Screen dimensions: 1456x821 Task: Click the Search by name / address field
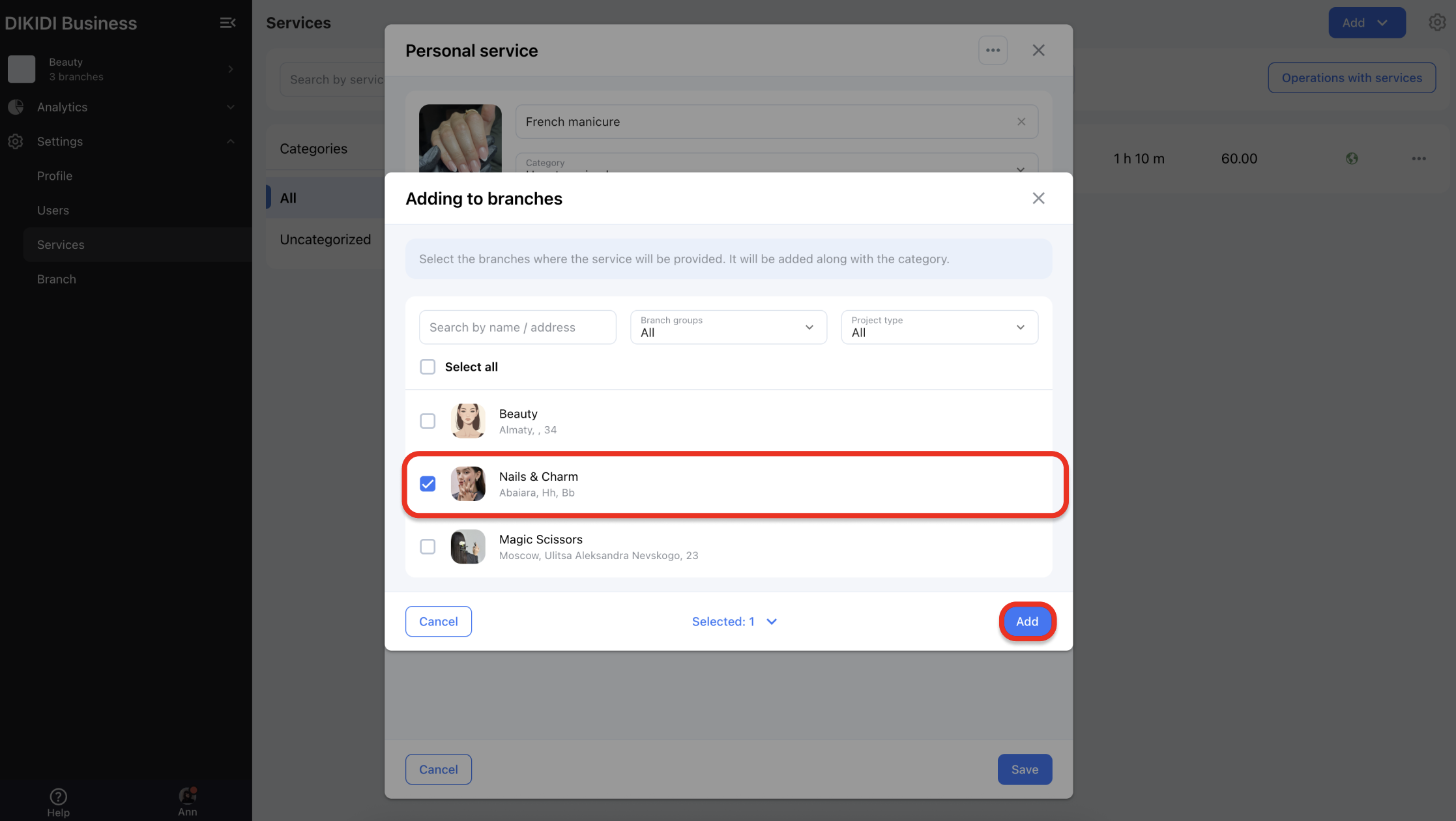(x=517, y=327)
